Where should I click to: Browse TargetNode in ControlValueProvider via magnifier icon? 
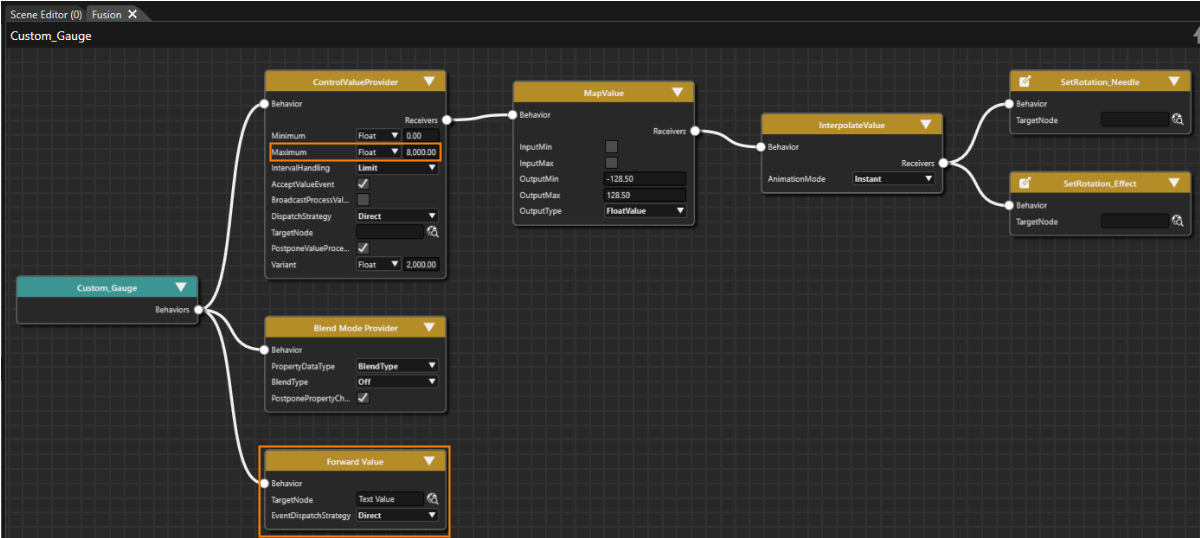pyautogui.click(x=433, y=232)
